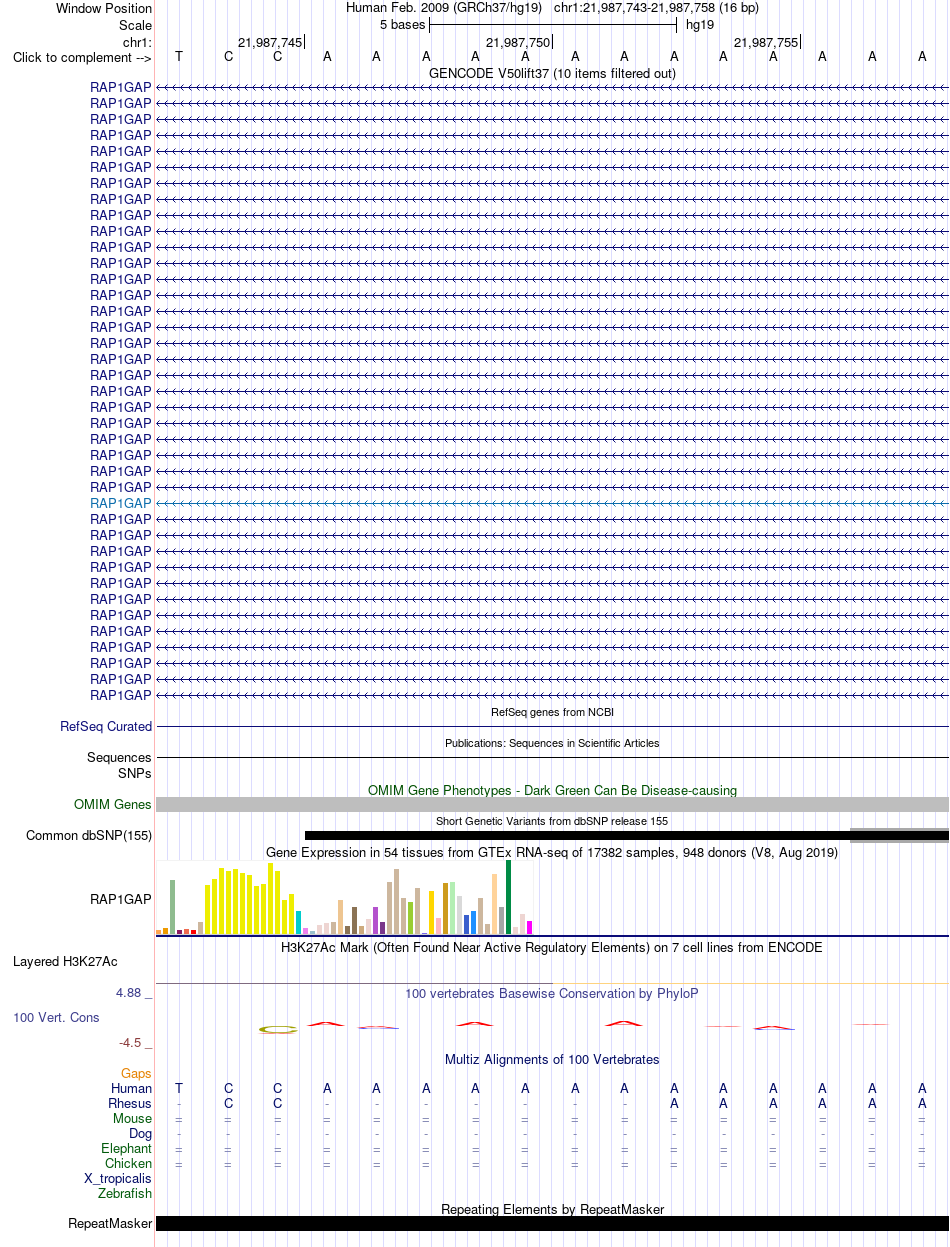Image resolution: width=950 pixels, height=1247 pixels.
Task: Open the H3K27Ac Mark track title
Action: [552, 947]
